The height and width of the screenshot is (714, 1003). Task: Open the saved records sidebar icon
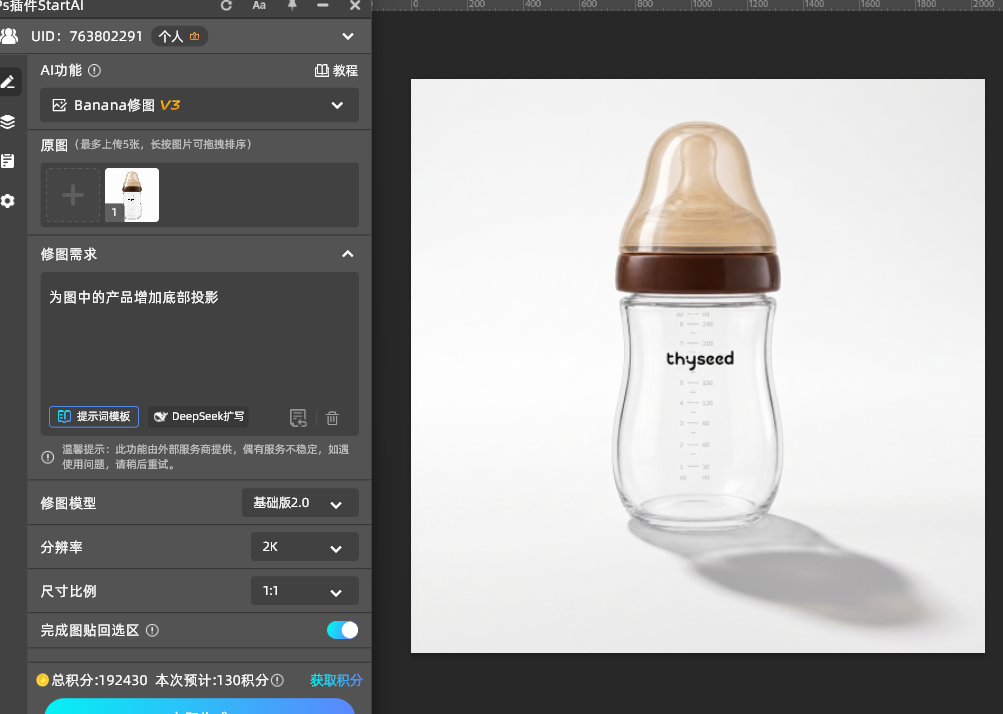coord(8,161)
